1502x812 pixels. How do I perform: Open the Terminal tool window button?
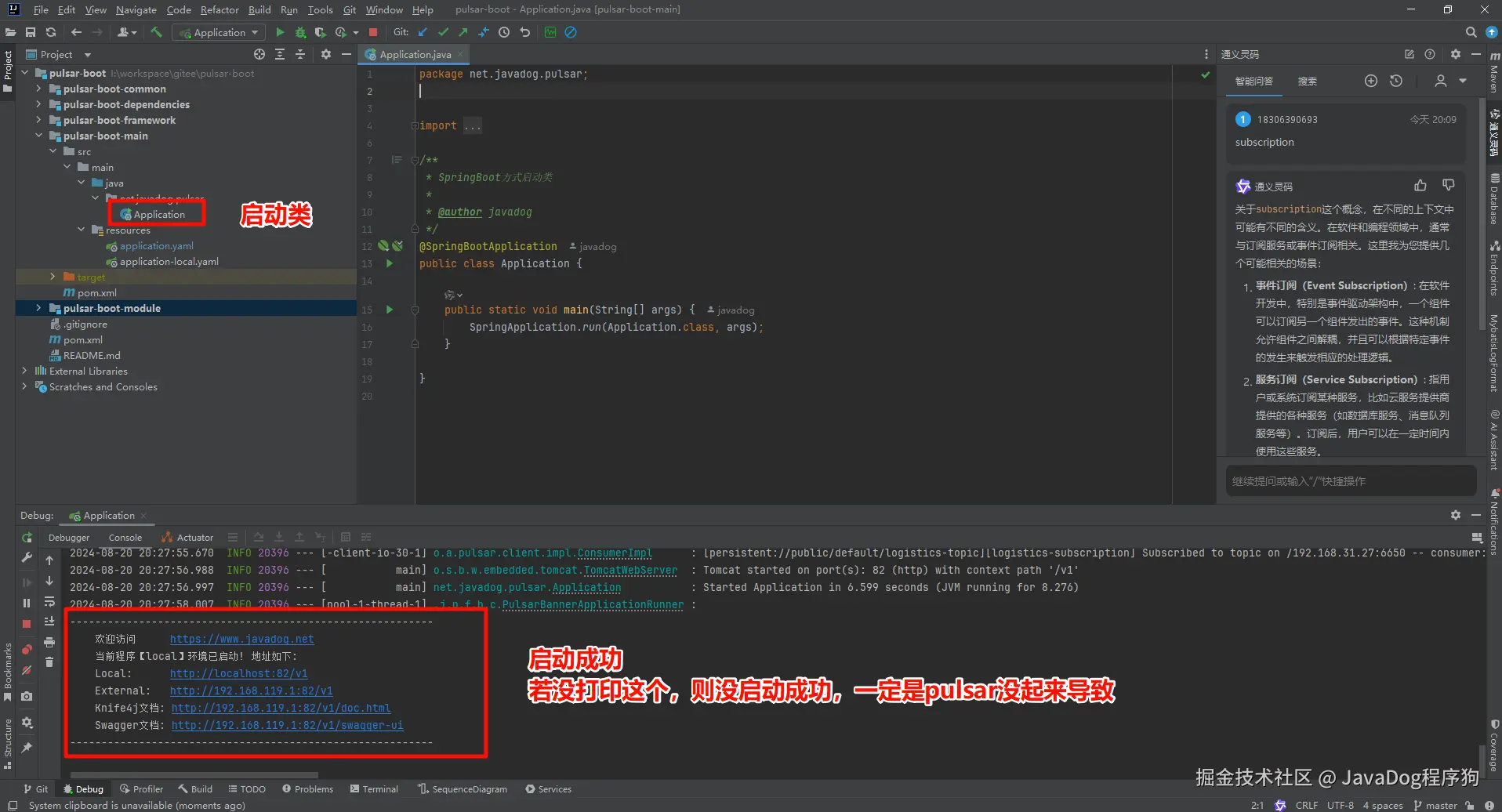[375, 789]
